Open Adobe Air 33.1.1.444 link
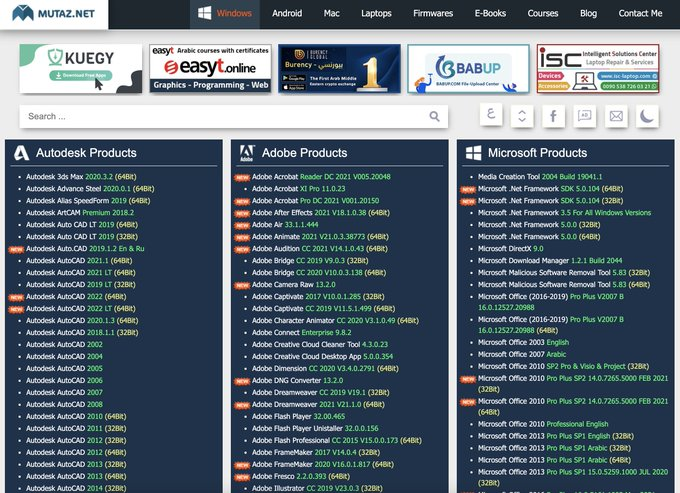The width and height of the screenshot is (680, 493). (285, 225)
